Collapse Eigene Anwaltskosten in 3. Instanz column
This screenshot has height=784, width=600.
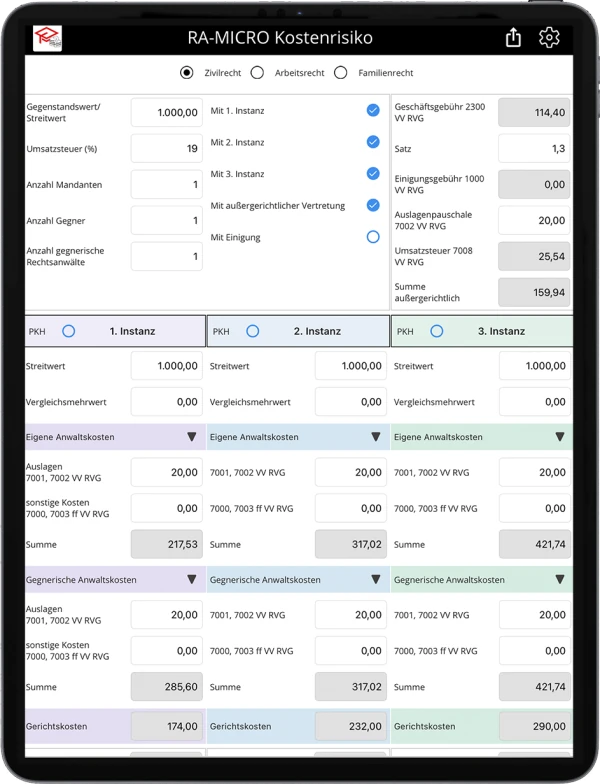(x=560, y=437)
